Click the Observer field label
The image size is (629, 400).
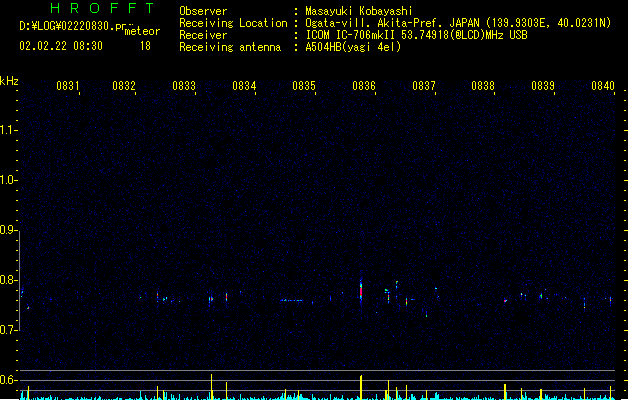(203, 11)
